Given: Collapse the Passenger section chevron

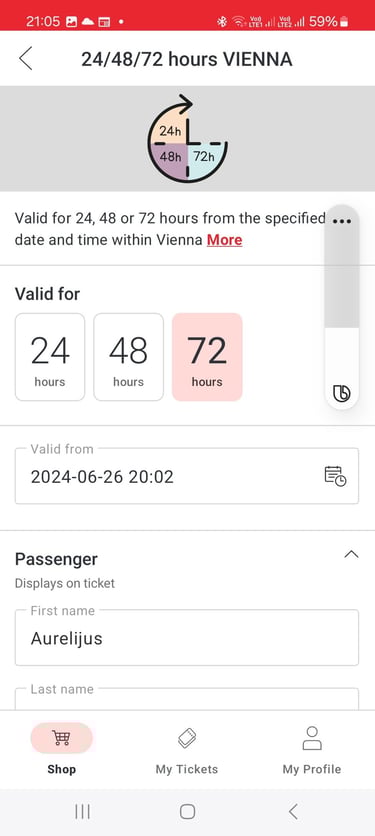Looking at the screenshot, I should (x=351, y=554).
